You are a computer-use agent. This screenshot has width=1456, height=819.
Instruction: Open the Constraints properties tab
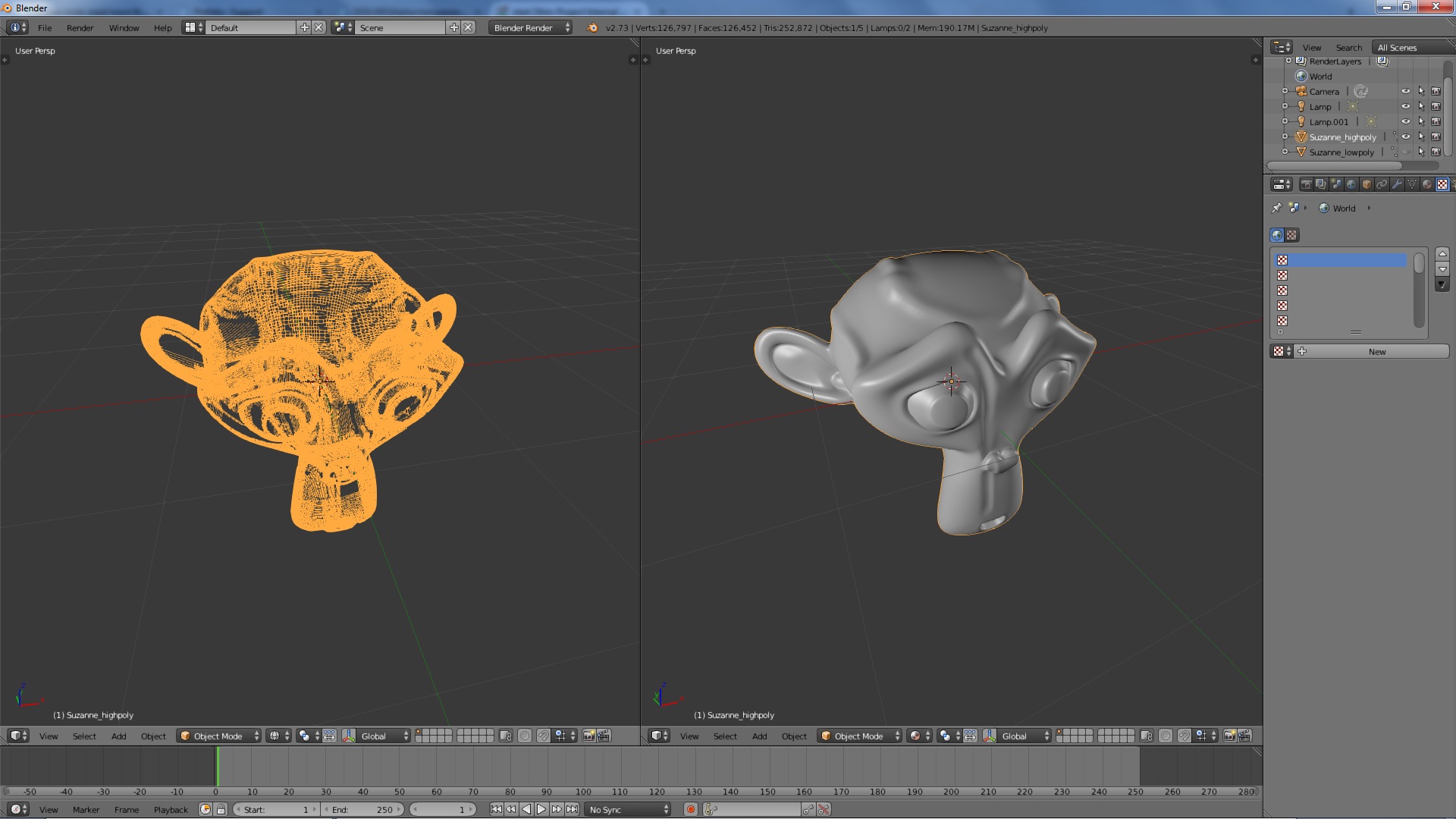coord(1382,184)
